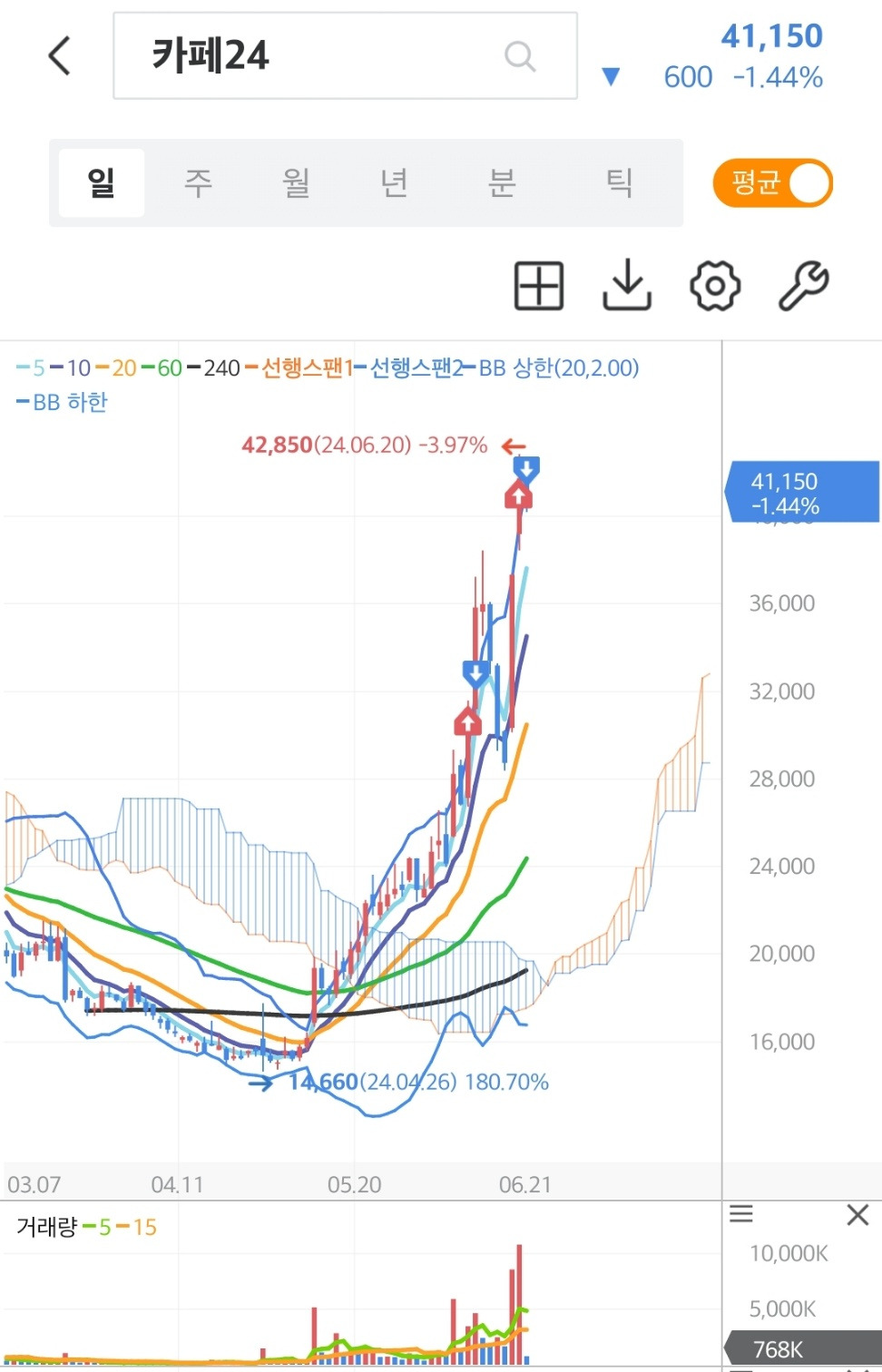Open the volume panel hamburger menu
The width and height of the screenshot is (882, 1372).
coord(741,1214)
